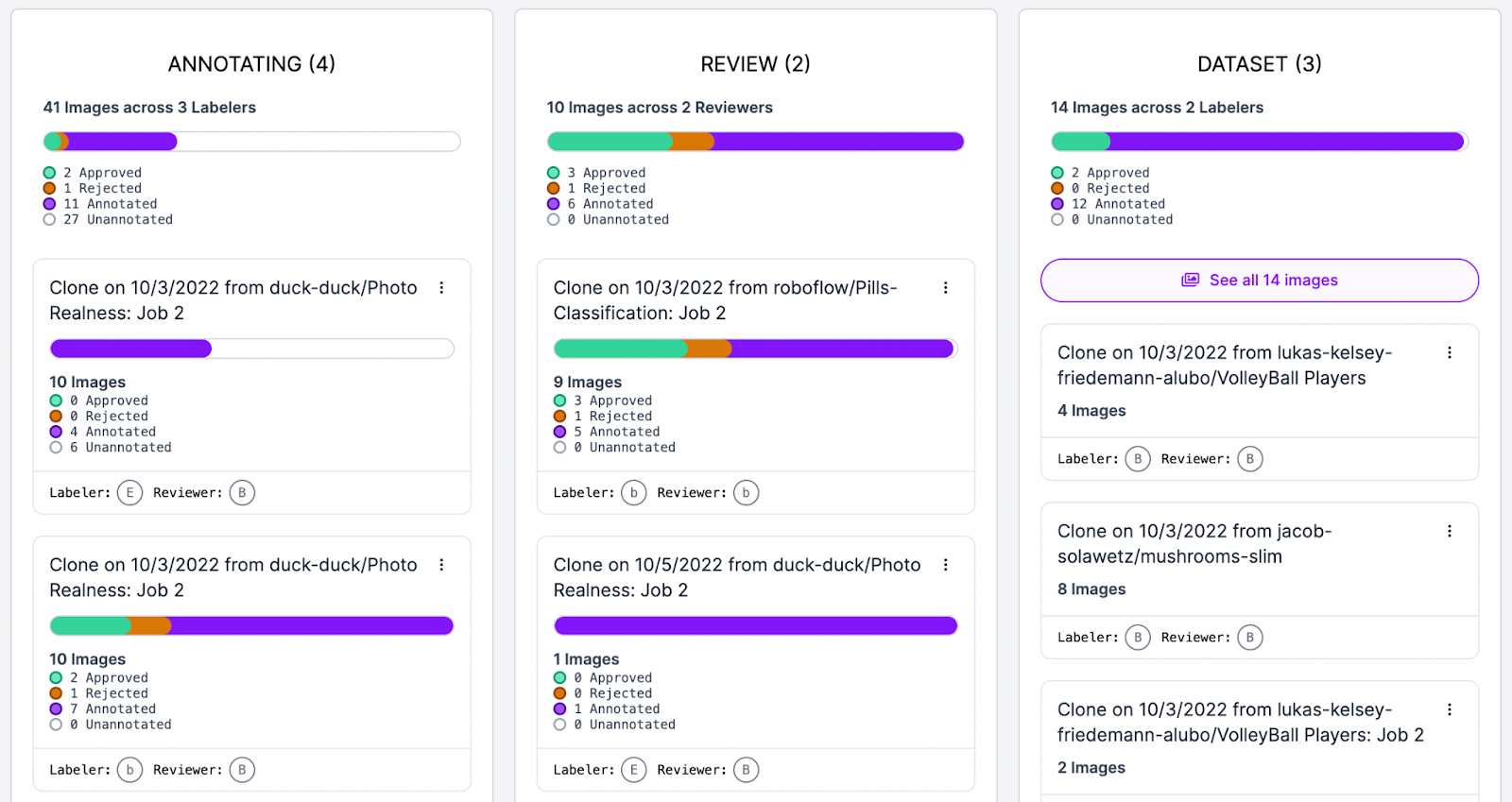
Task: Click the 4 Annotated legend entry
Action: tap(103, 432)
